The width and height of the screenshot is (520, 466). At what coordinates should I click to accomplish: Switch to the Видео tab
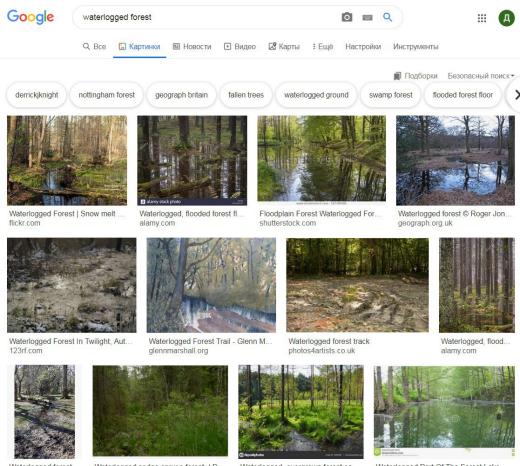click(x=240, y=47)
